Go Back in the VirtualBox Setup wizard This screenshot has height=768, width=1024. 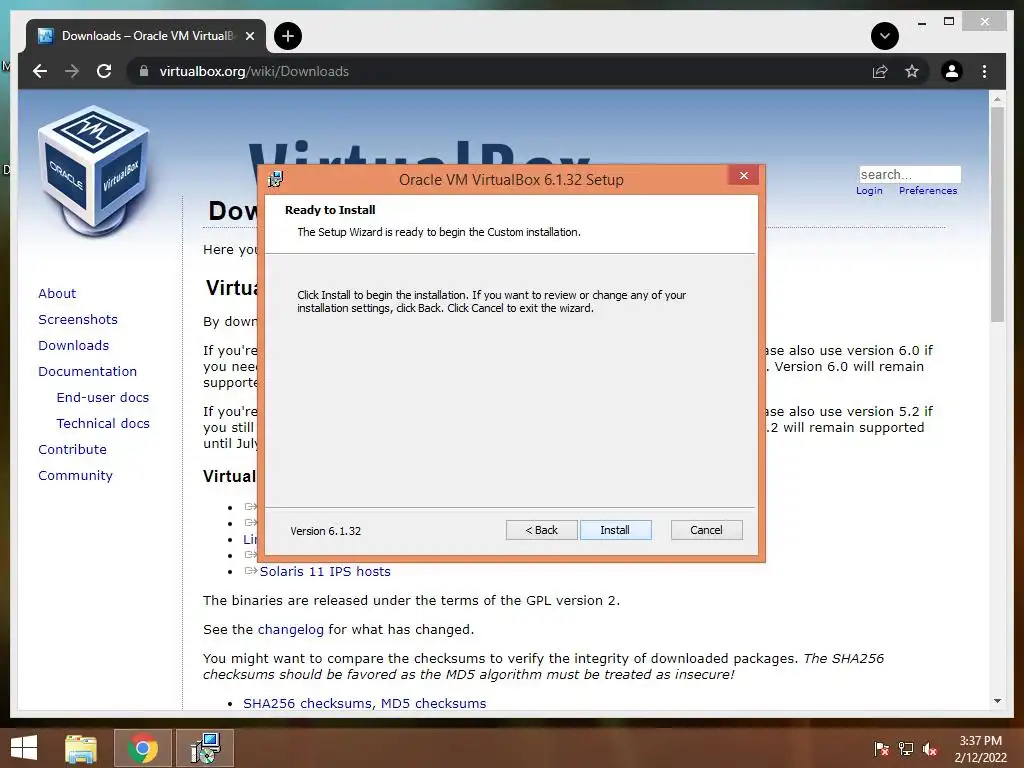(x=541, y=530)
